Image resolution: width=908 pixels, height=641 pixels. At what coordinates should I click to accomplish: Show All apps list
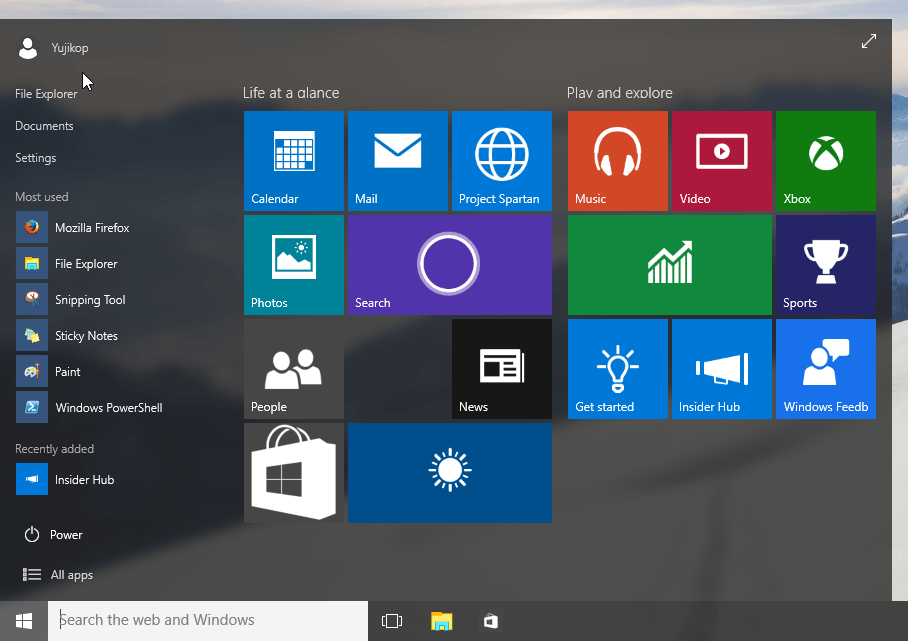57,574
